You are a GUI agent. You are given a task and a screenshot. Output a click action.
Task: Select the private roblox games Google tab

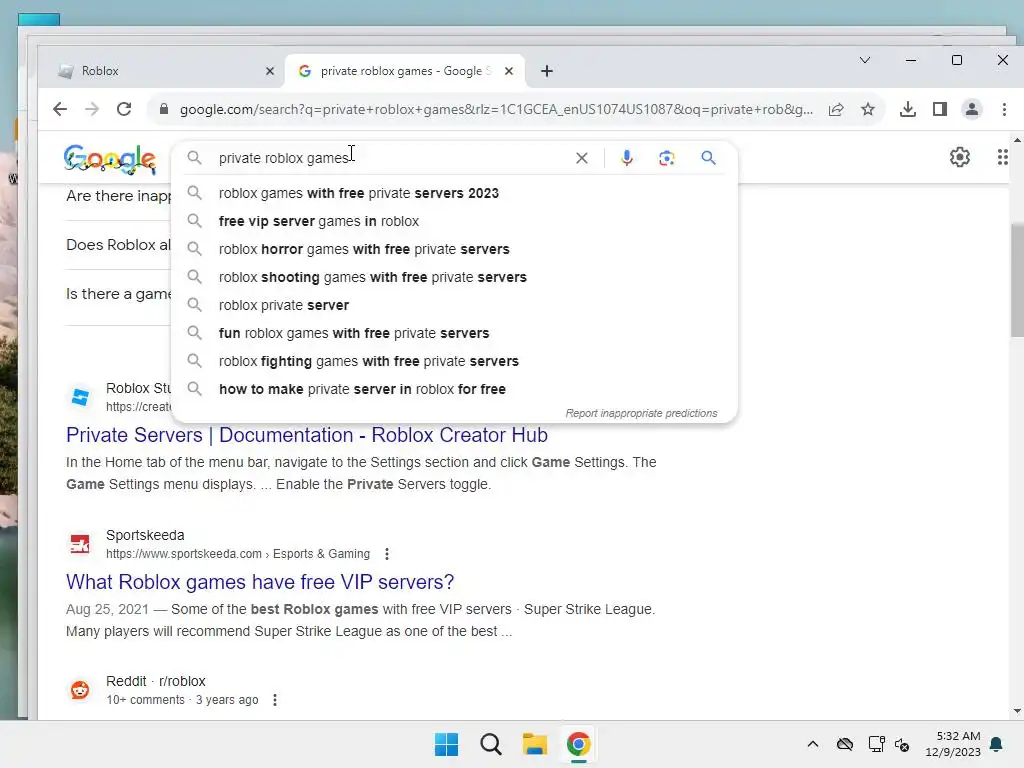coord(404,71)
